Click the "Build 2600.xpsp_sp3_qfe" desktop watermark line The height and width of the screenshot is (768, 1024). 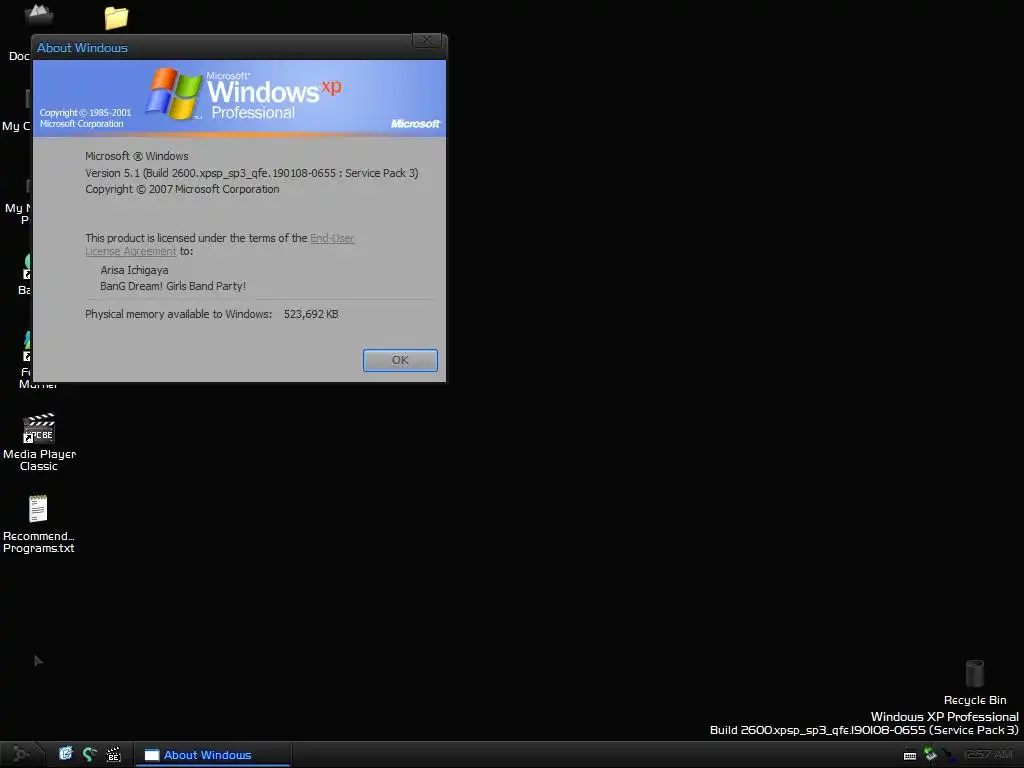pyautogui.click(x=864, y=730)
